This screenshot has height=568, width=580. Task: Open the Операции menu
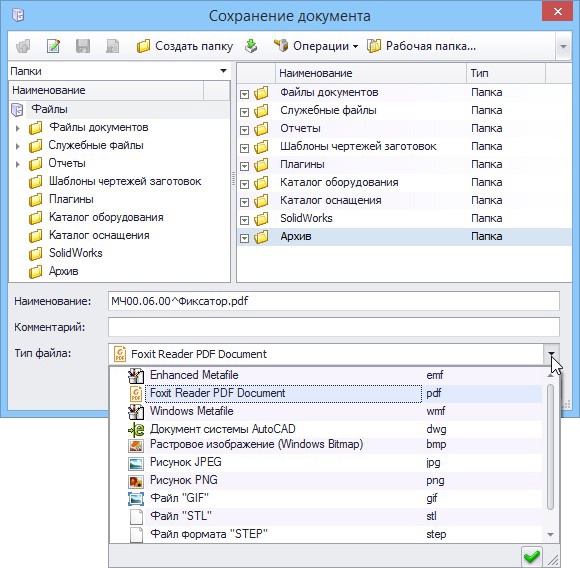(x=316, y=46)
